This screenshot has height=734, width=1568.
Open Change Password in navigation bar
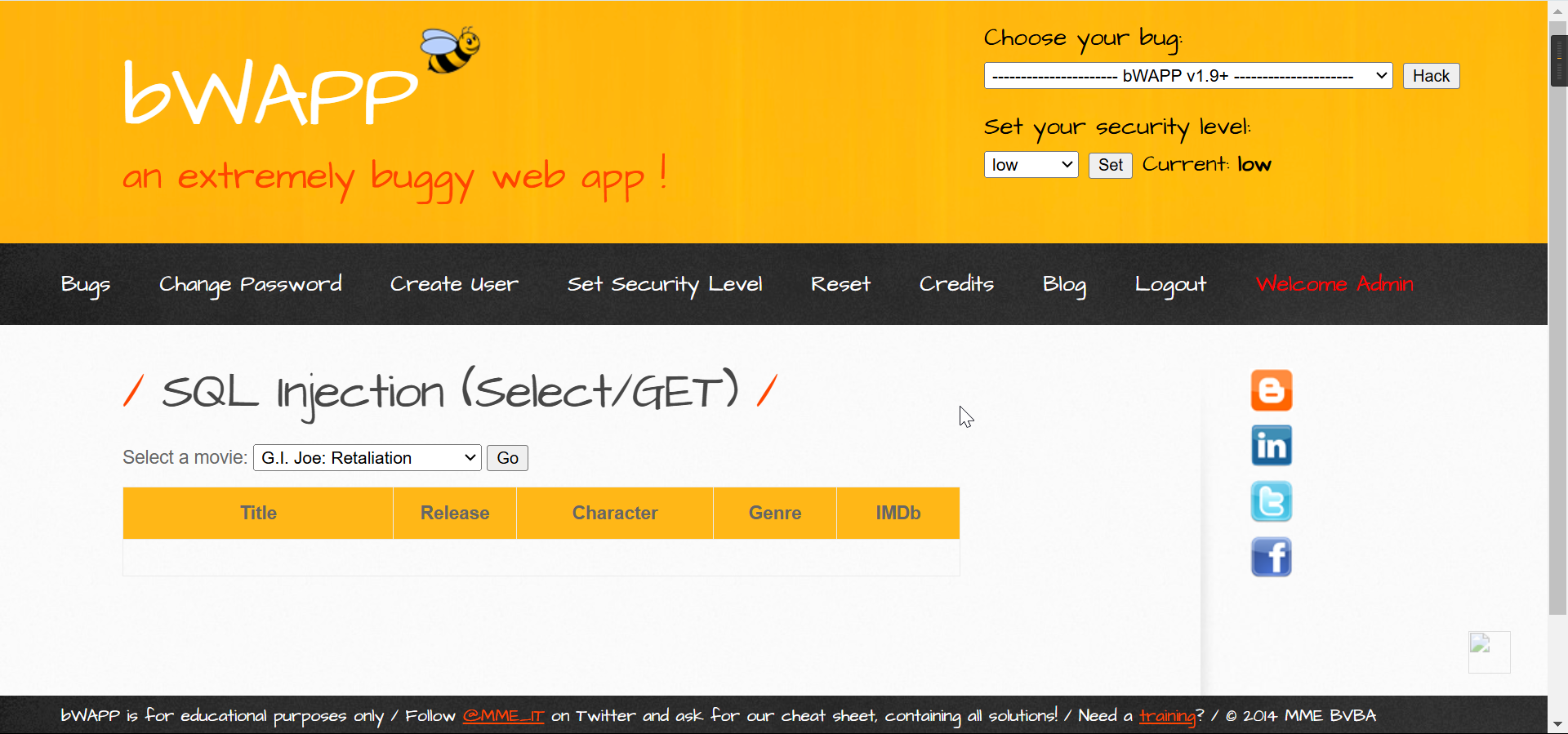pos(251,284)
